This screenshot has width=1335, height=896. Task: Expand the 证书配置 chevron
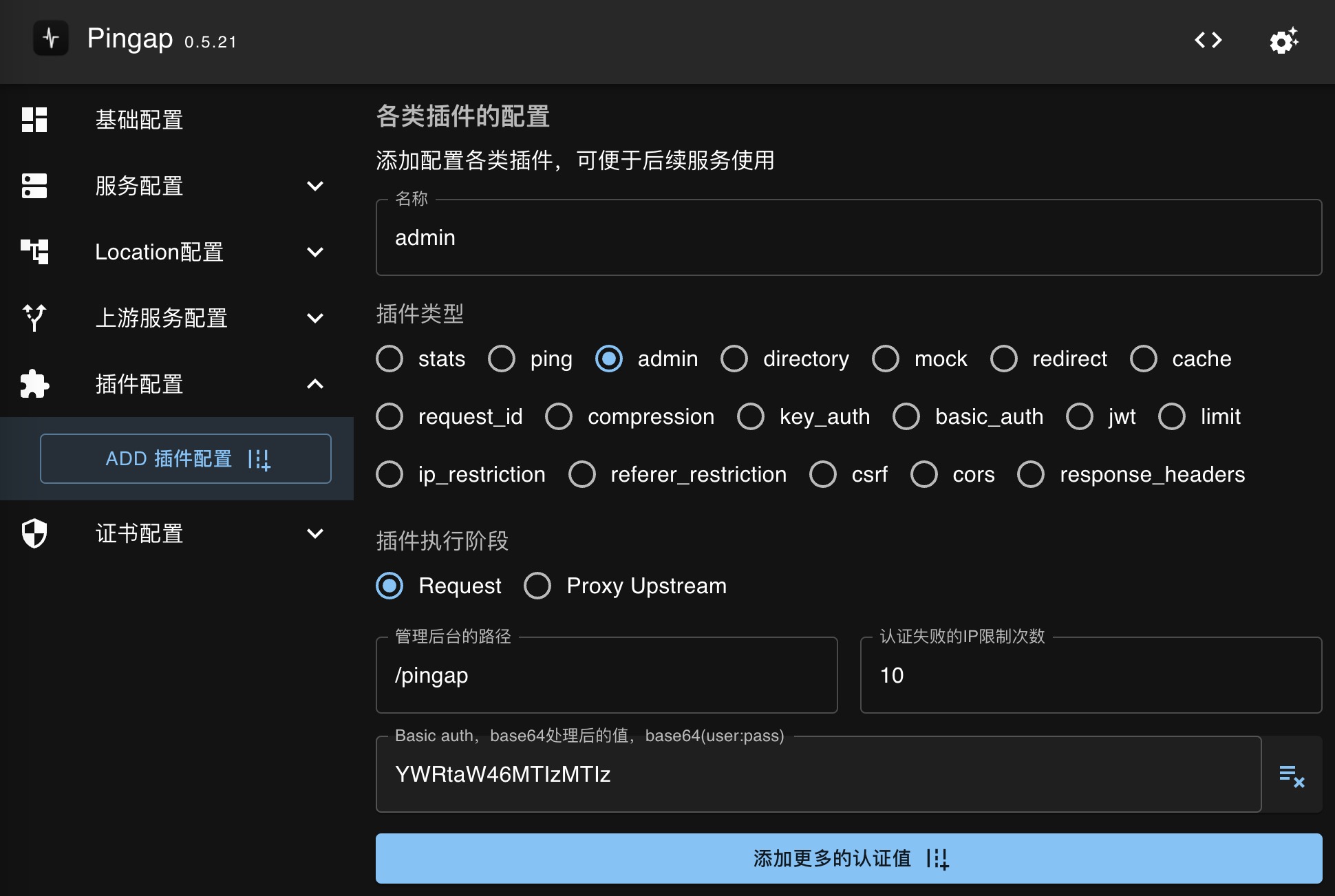click(315, 533)
